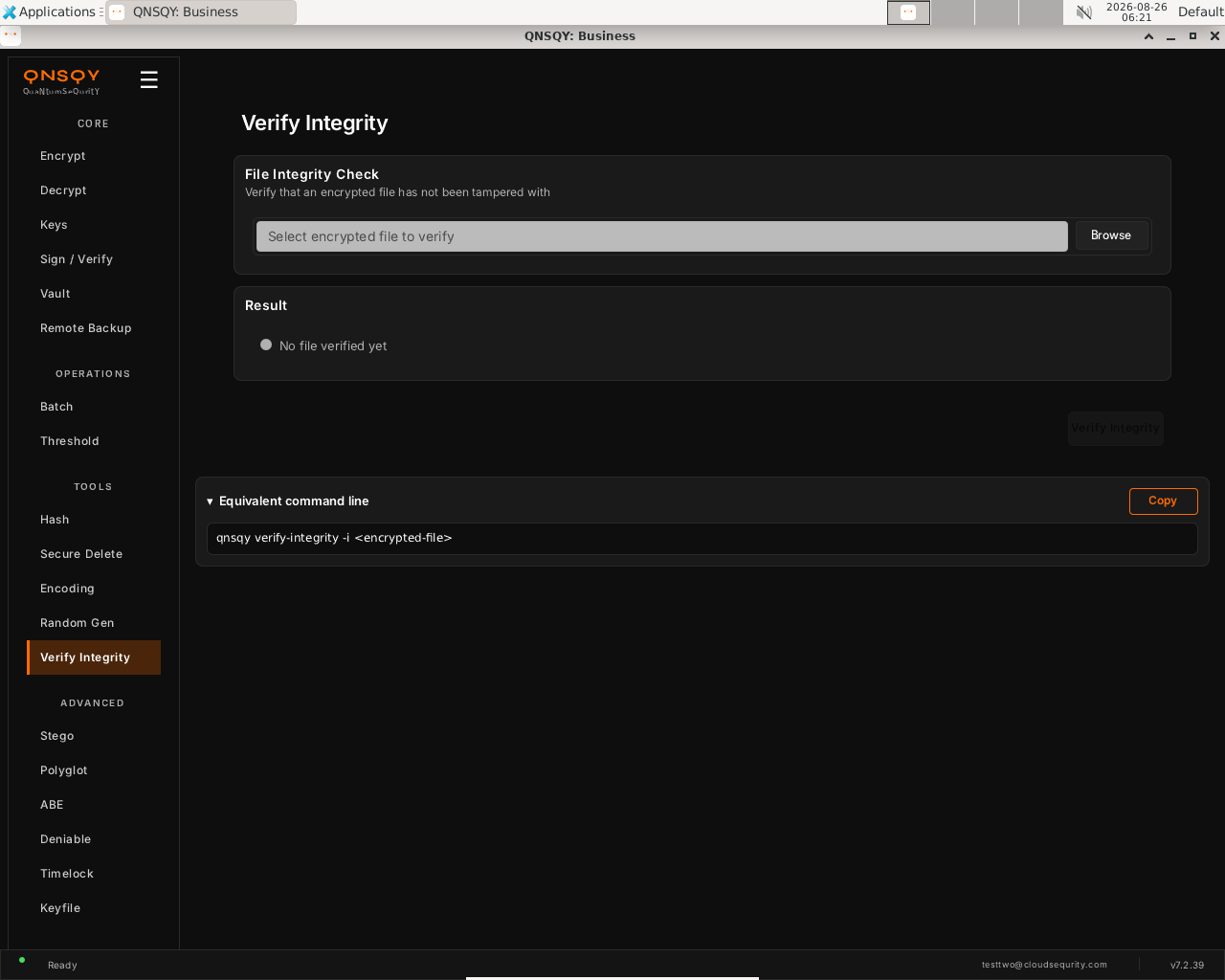Open the Threshold page
The image size is (1225, 980).
point(94,441)
